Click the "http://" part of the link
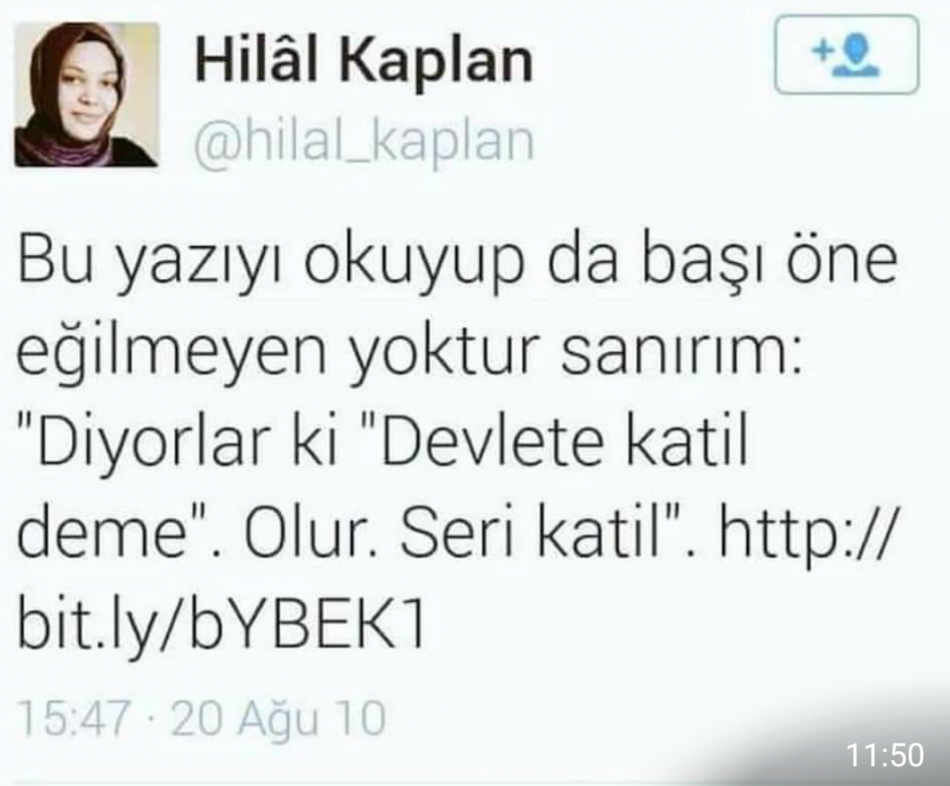Screen dimensions: 950x786 (806, 533)
